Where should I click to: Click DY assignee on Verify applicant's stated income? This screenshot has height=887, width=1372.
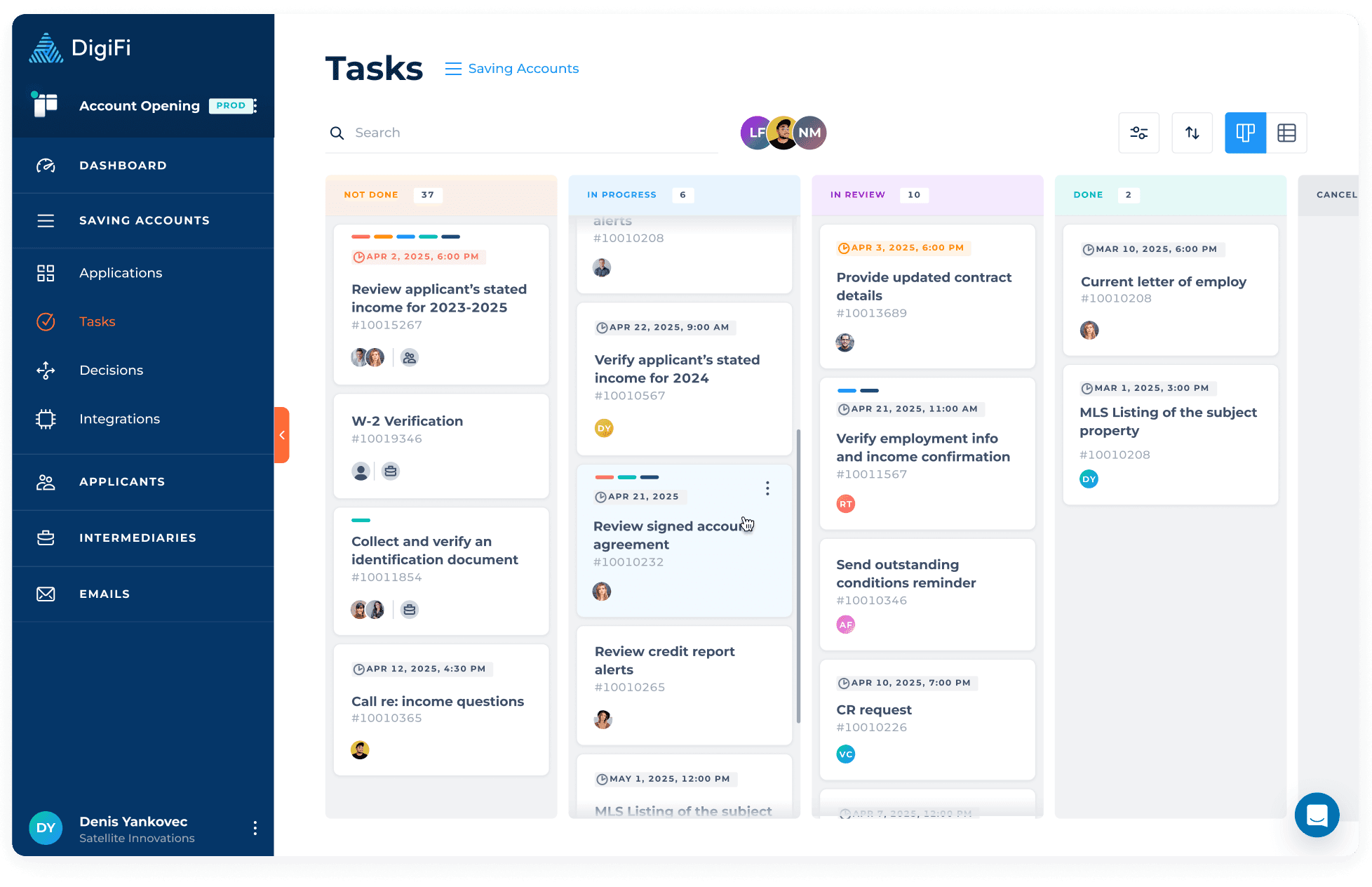pyautogui.click(x=604, y=428)
